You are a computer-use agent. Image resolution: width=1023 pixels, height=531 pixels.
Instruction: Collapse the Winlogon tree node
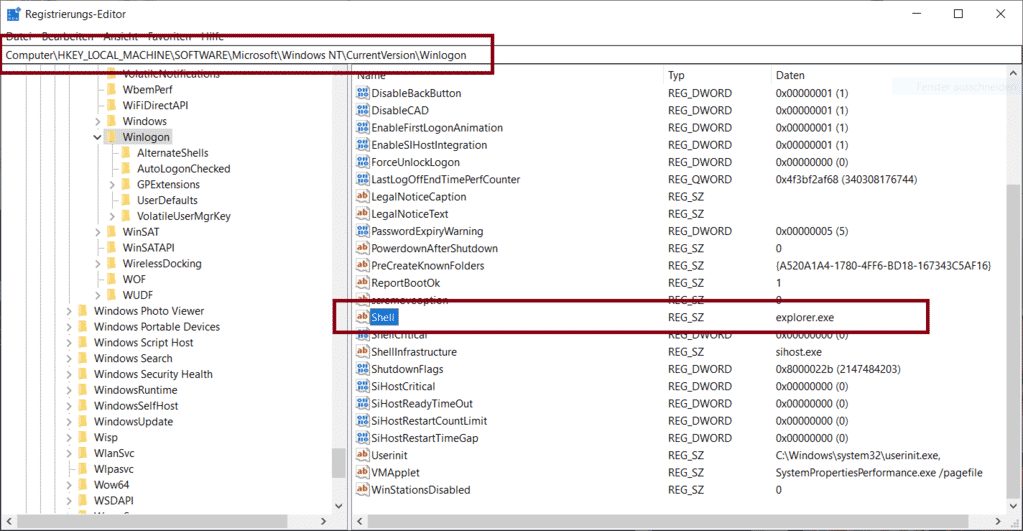click(97, 137)
